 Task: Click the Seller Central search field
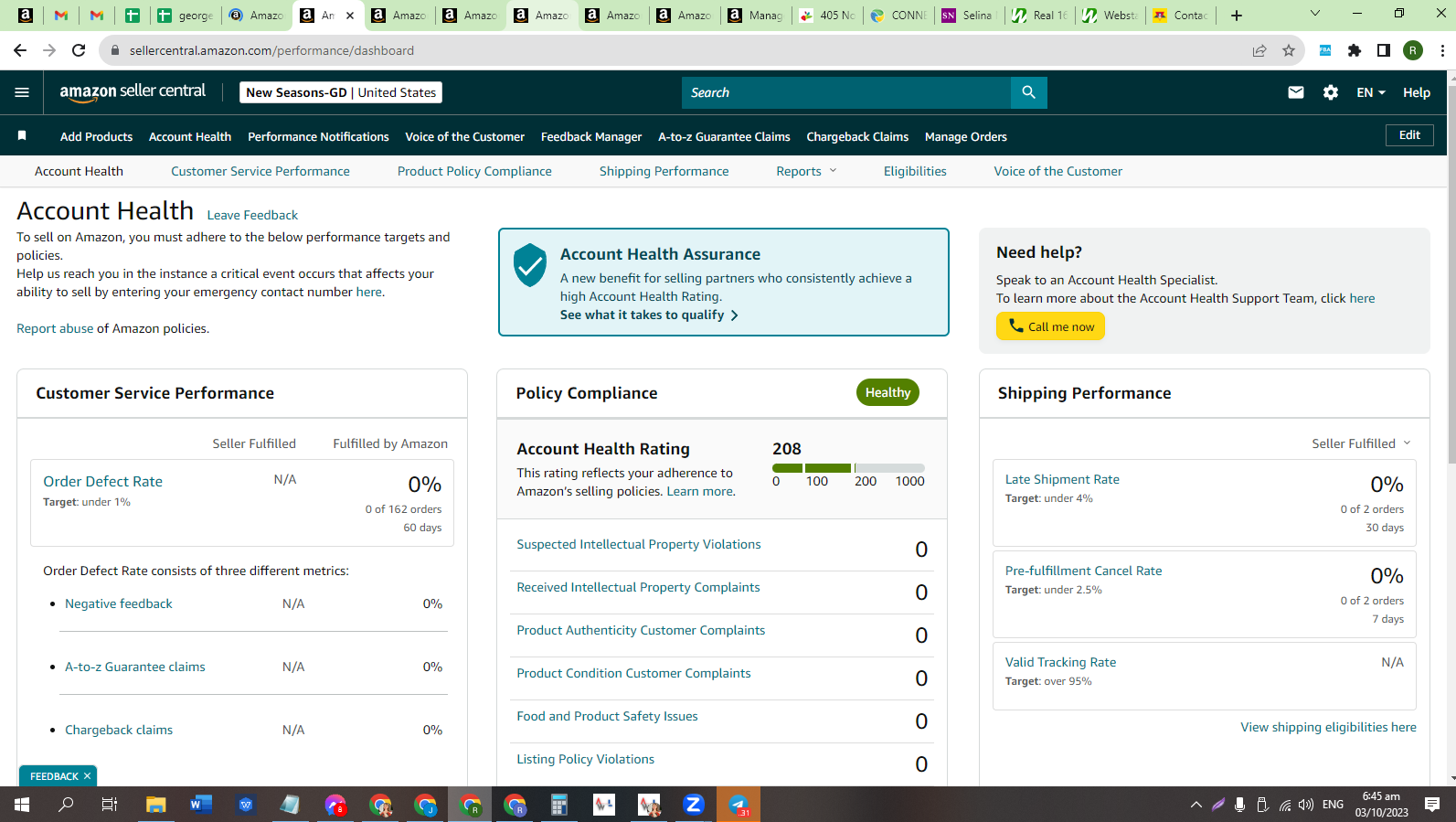click(846, 92)
